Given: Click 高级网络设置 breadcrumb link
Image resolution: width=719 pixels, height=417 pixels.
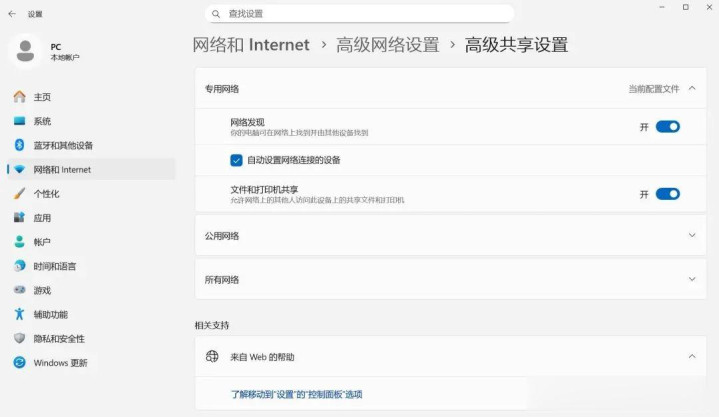Looking at the screenshot, I should [387, 45].
